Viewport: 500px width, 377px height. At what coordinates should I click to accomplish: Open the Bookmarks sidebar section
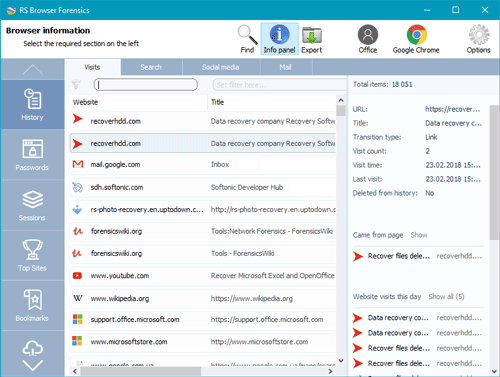coord(32,306)
